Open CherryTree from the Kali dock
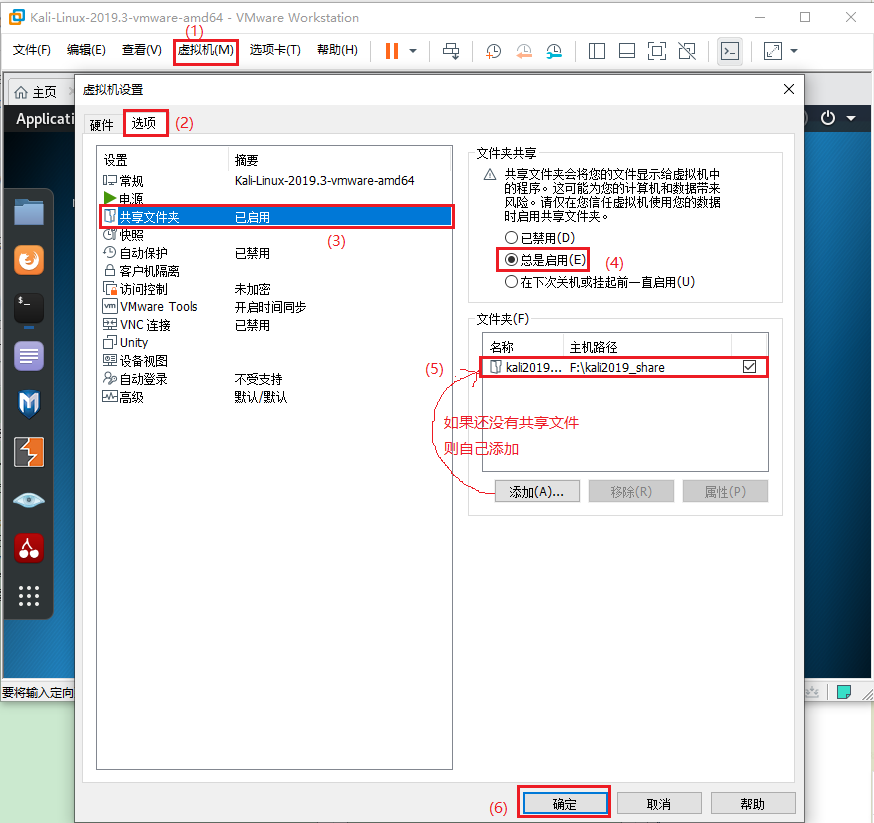 point(29,548)
